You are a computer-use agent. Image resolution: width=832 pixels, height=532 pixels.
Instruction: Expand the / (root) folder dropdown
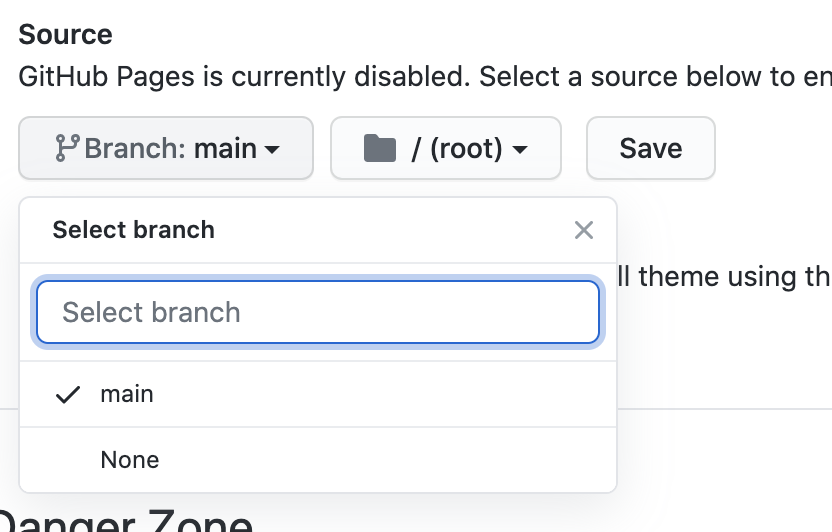click(x=446, y=149)
